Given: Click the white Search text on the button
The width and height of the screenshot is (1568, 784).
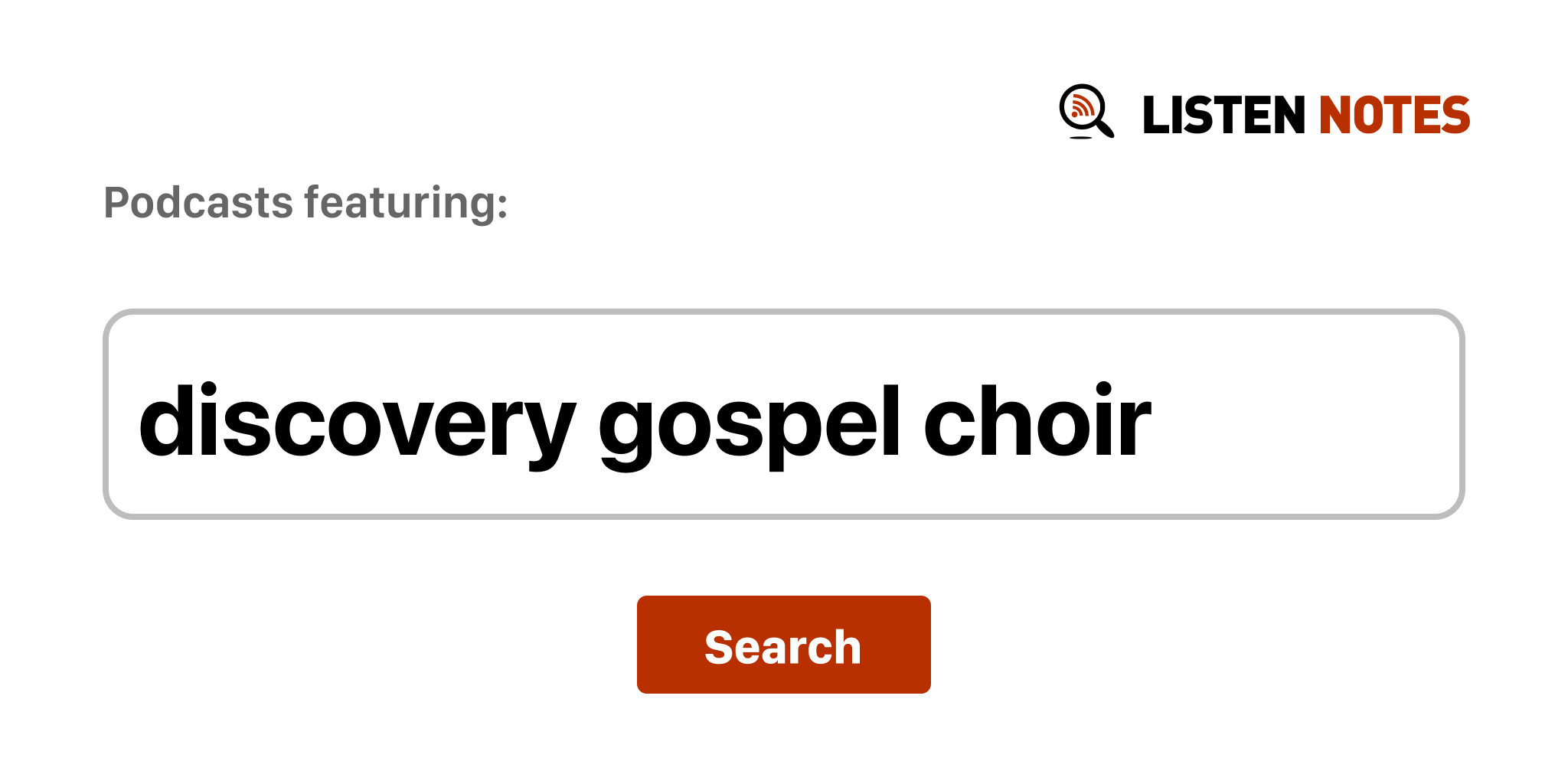Looking at the screenshot, I should (782, 647).
